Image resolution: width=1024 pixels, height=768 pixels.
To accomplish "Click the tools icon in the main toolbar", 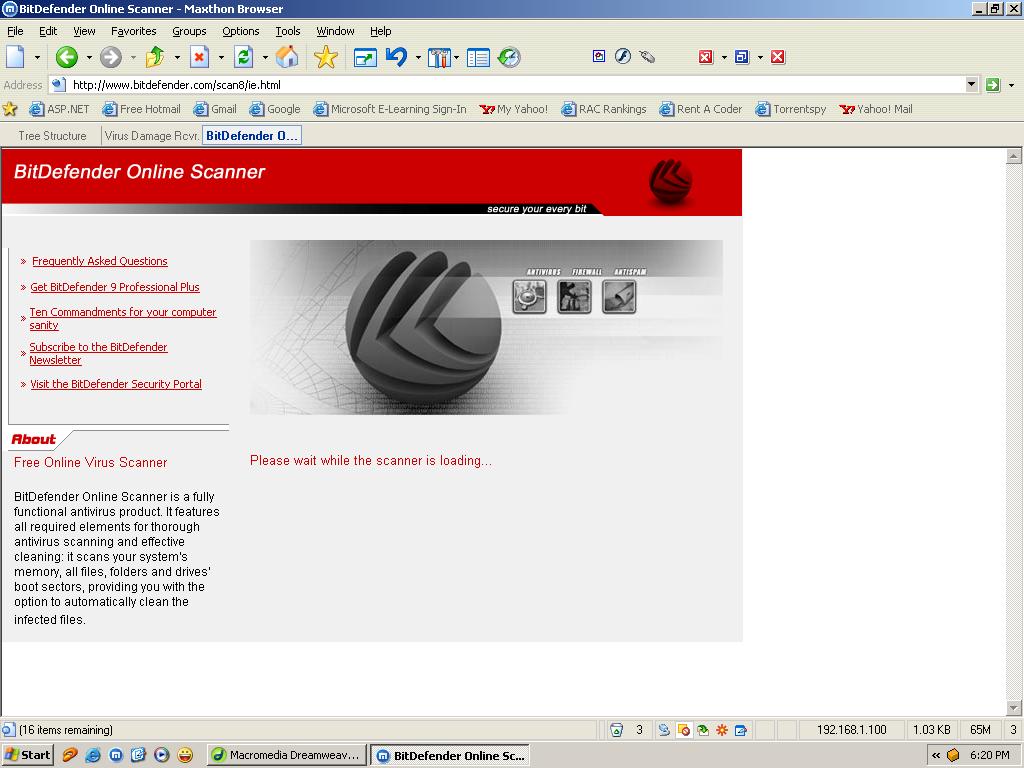I will point(439,58).
